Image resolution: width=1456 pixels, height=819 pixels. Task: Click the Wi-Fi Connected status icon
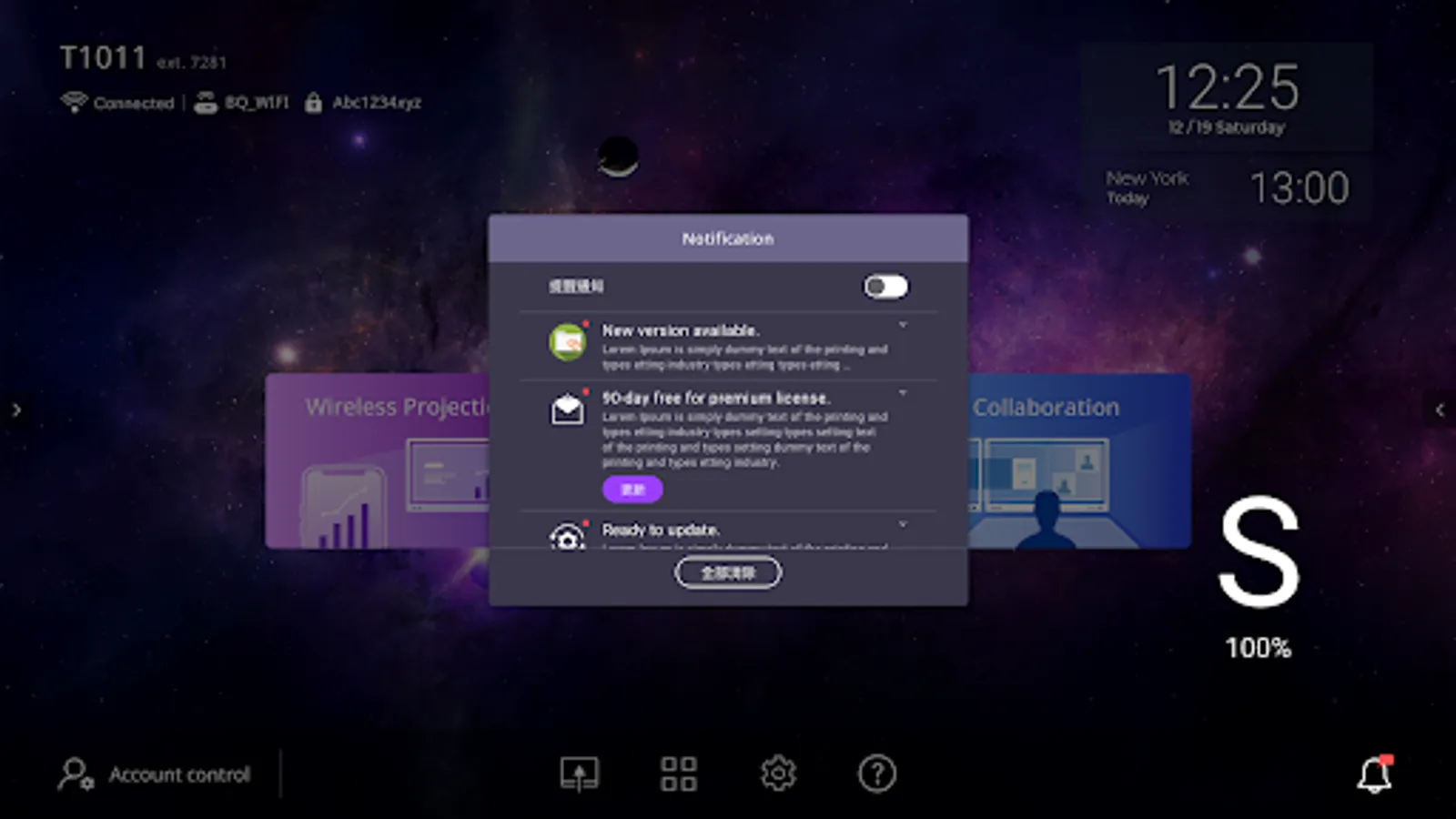click(x=74, y=102)
